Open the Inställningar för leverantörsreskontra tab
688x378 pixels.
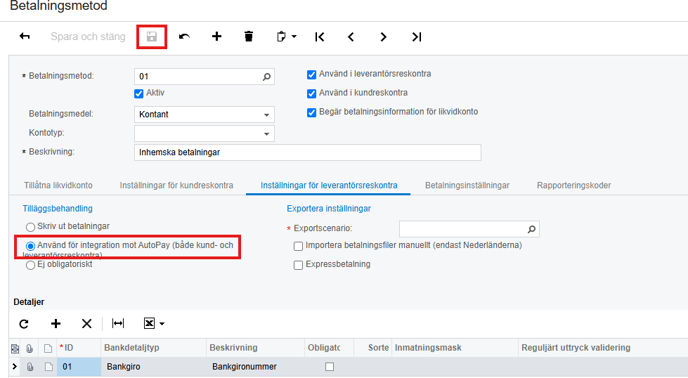tap(329, 185)
